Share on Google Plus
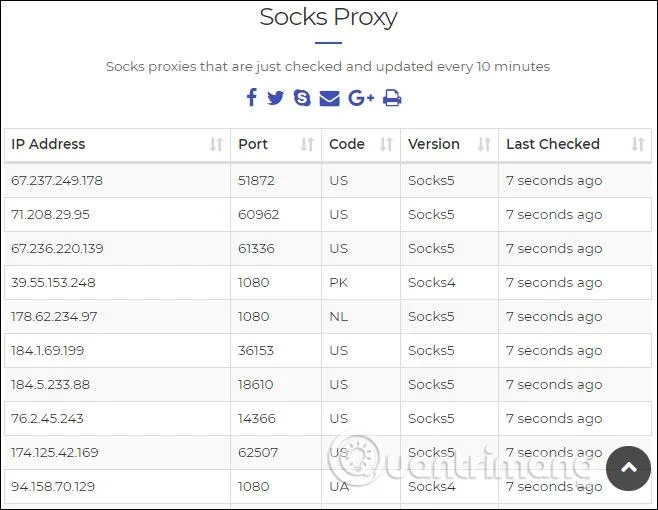Image resolution: width=658 pixels, height=510 pixels. tap(361, 98)
